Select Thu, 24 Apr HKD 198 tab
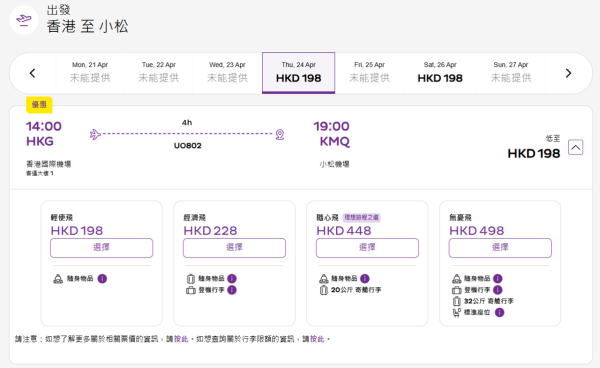 pos(298,73)
